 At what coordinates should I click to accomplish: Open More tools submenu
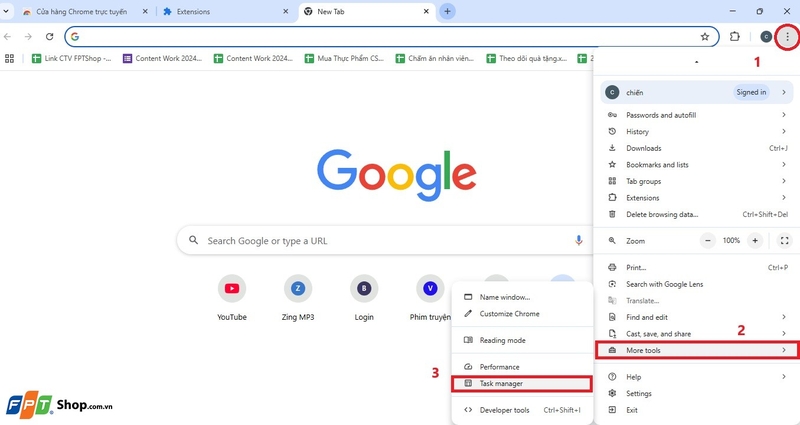pyautogui.click(x=697, y=351)
